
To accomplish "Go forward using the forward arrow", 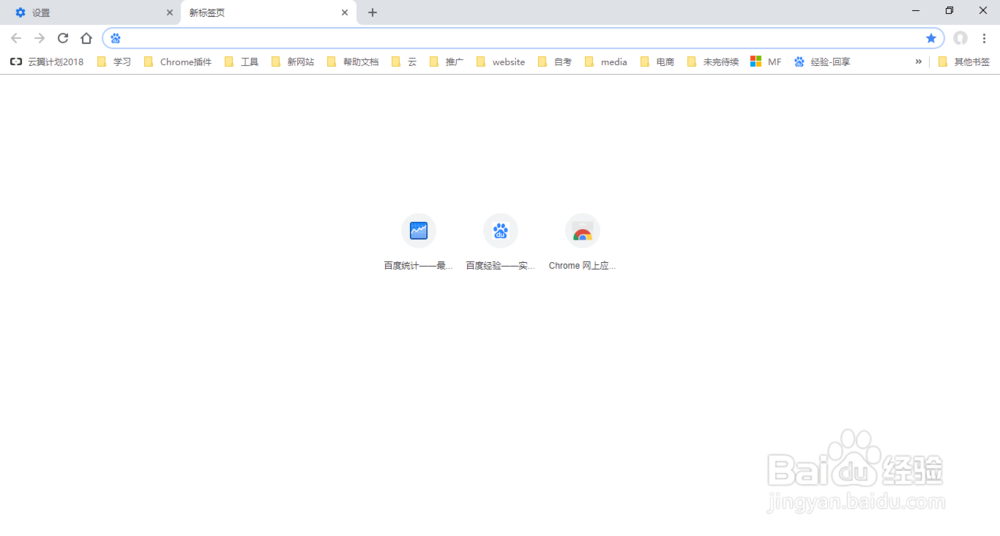I will tap(40, 38).
